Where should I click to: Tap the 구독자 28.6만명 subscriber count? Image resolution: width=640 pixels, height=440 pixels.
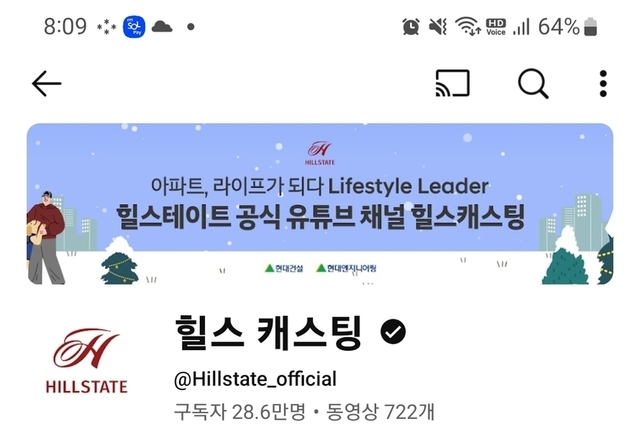(240, 411)
